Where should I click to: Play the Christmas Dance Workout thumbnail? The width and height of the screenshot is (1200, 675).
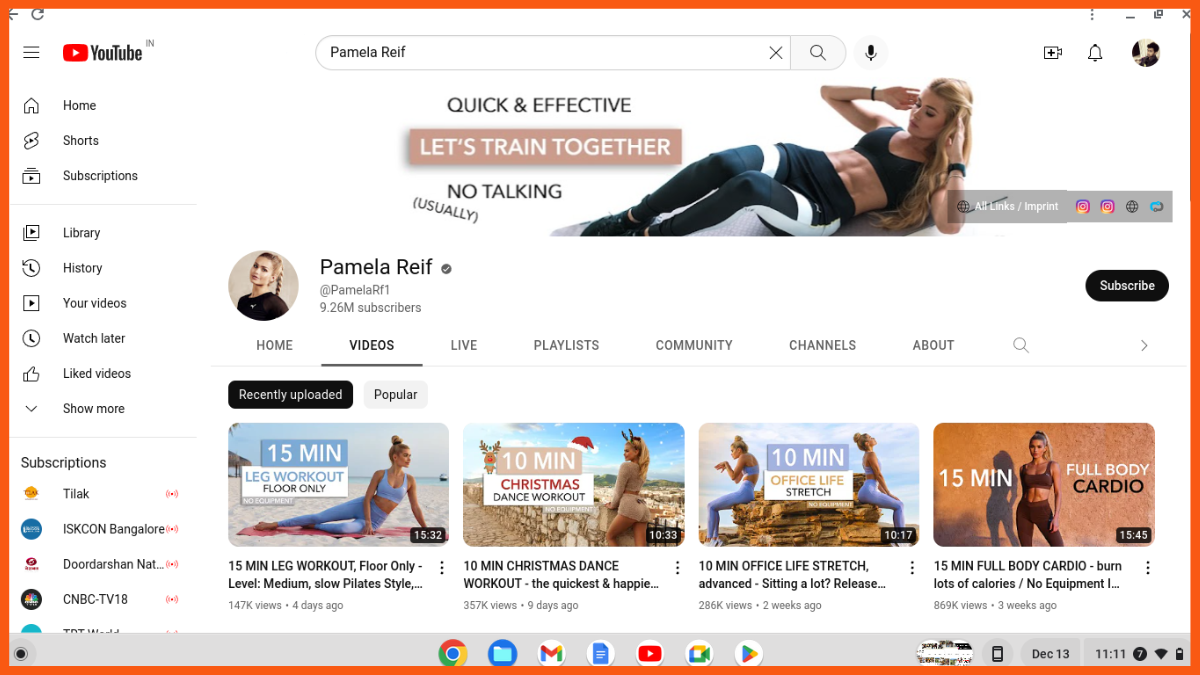click(x=574, y=485)
